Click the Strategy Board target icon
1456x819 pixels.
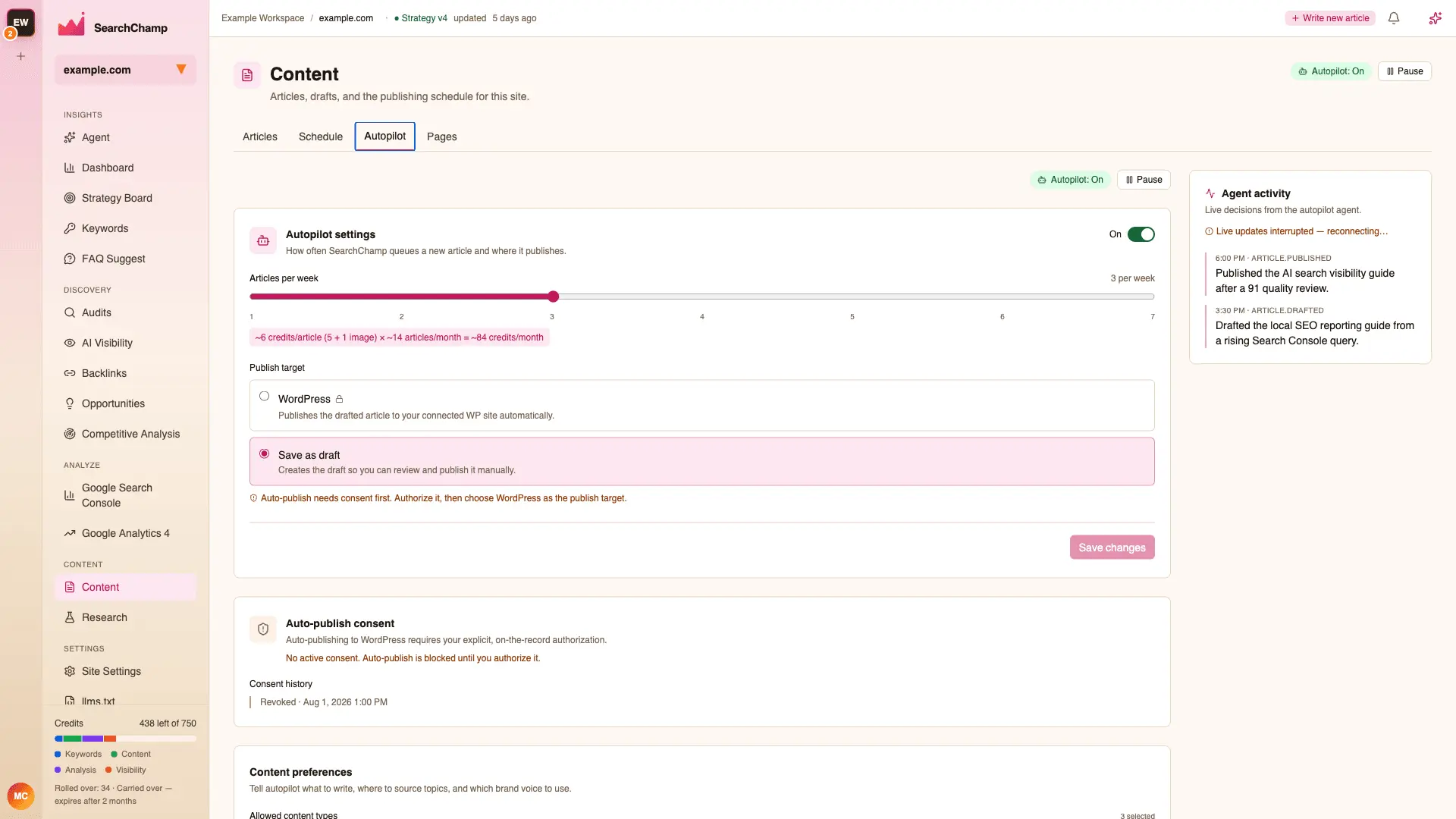click(x=70, y=198)
